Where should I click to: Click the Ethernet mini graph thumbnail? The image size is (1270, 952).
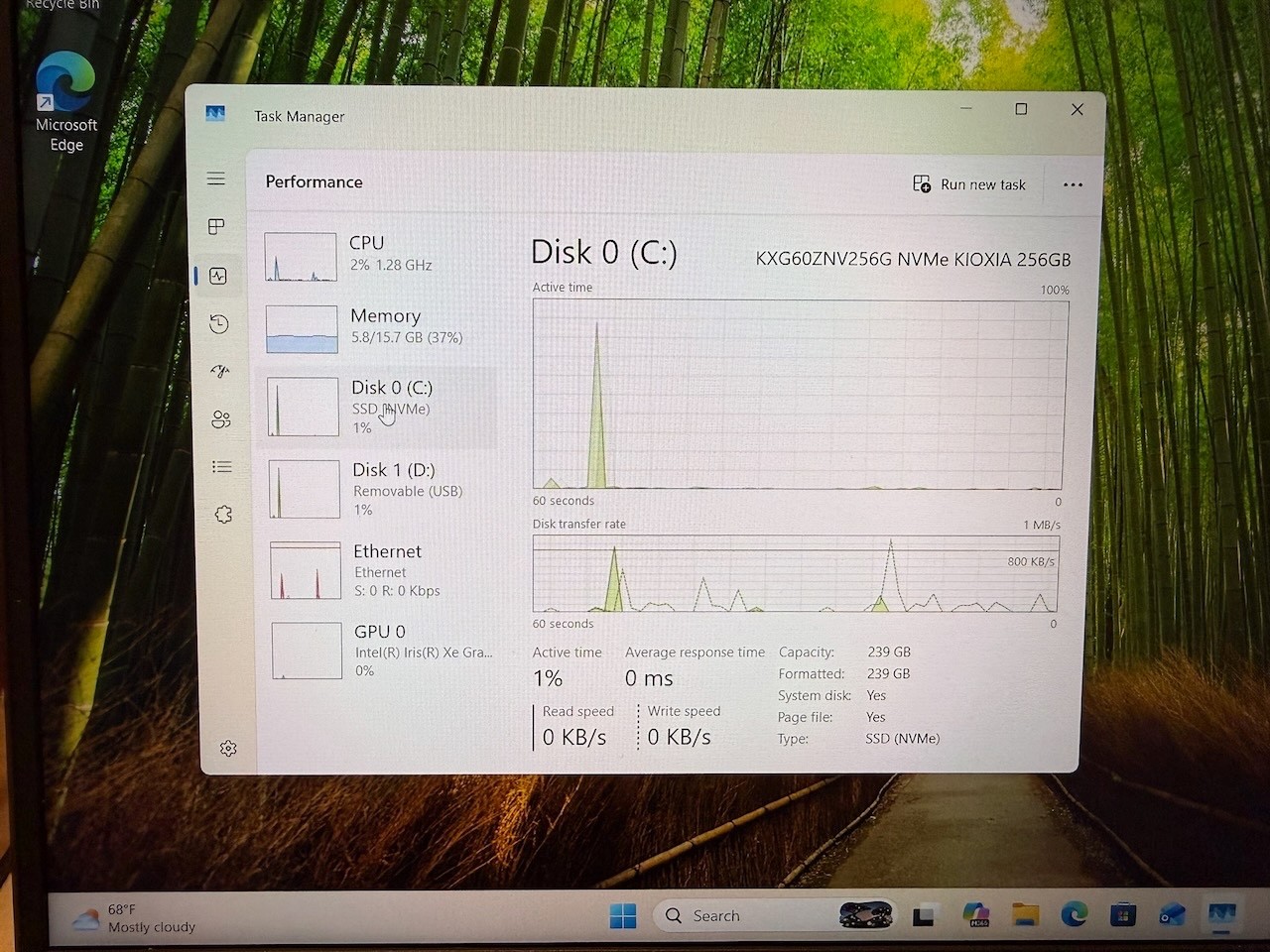(306, 570)
